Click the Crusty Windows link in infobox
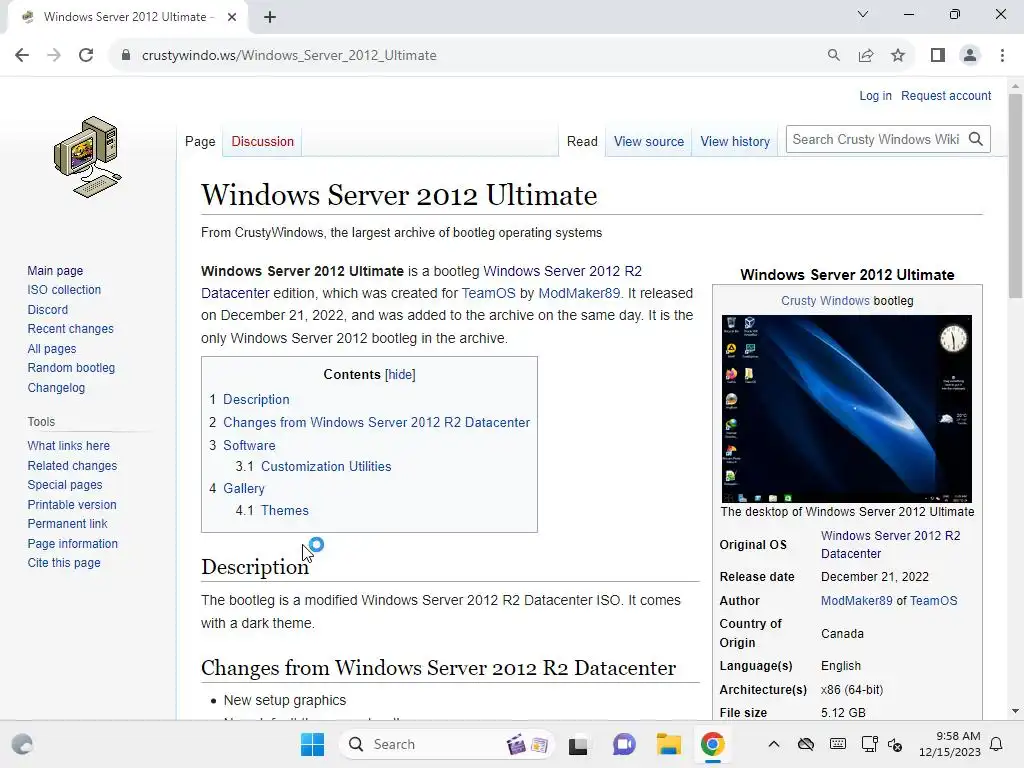 [x=825, y=301]
